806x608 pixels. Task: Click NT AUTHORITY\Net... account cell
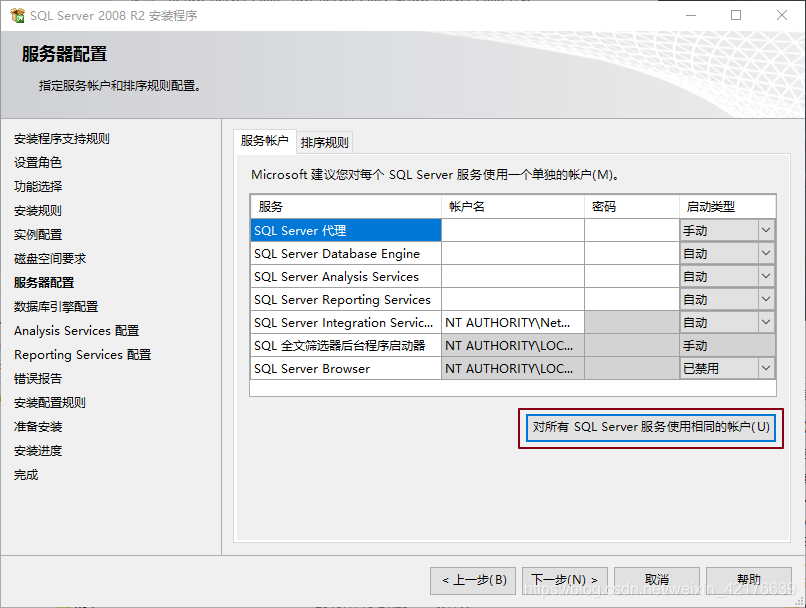coord(513,322)
